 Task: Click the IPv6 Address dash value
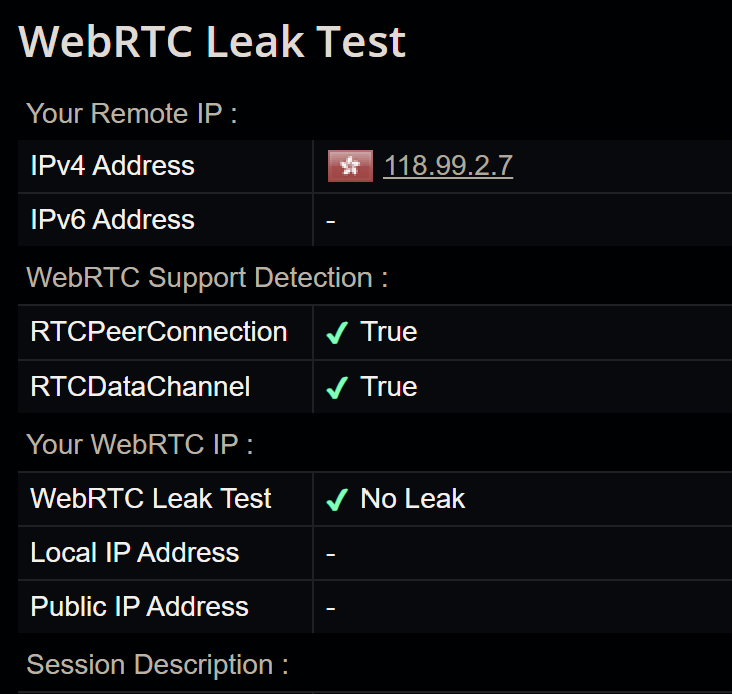point(331,221)
